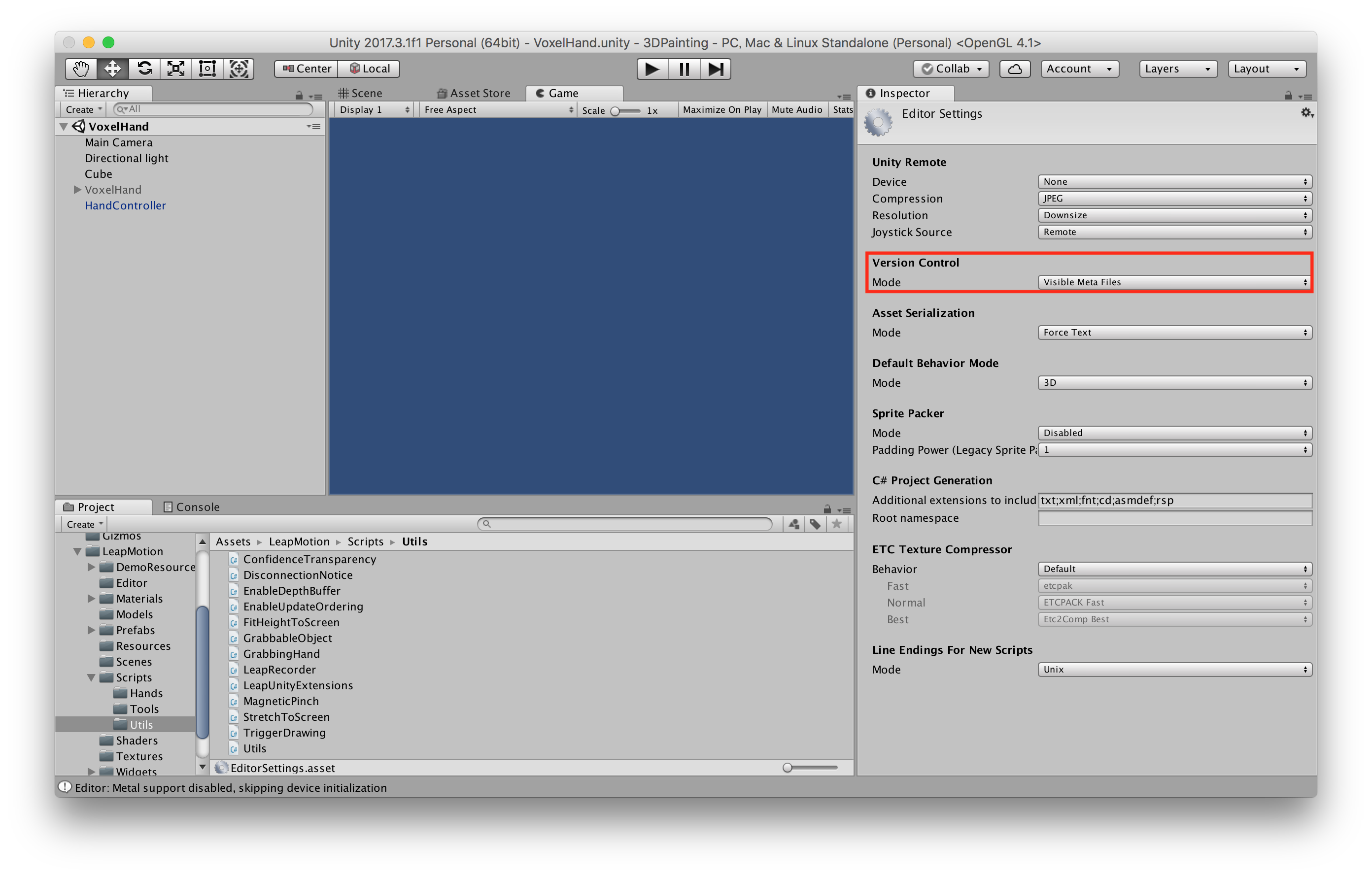Image resolution: width=1372 pixels, height=876 pixels.
Task: Click the Hierarchy search field
Action: pos(213,109)
